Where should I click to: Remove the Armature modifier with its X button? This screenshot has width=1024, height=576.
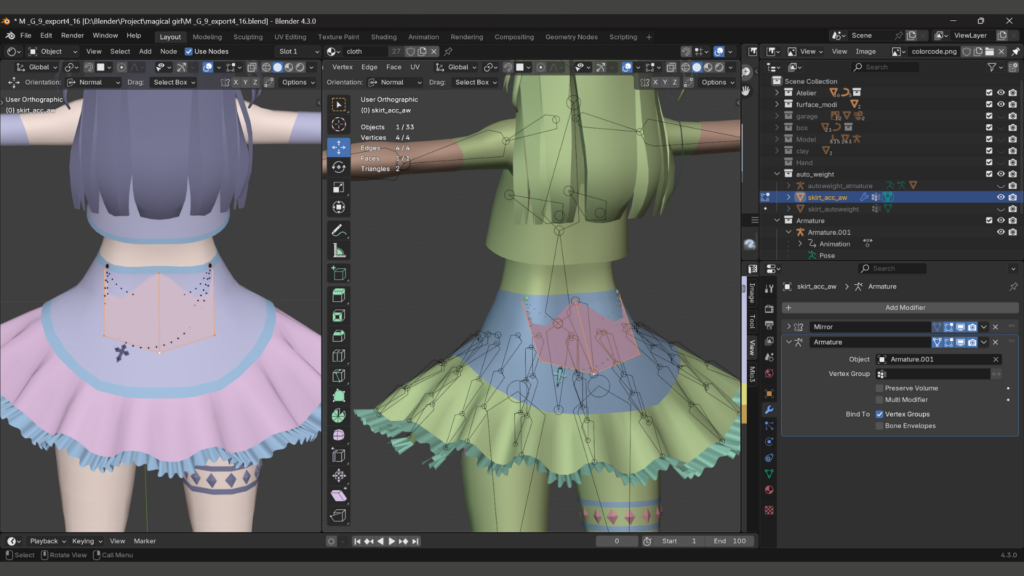tap(995, 342)
